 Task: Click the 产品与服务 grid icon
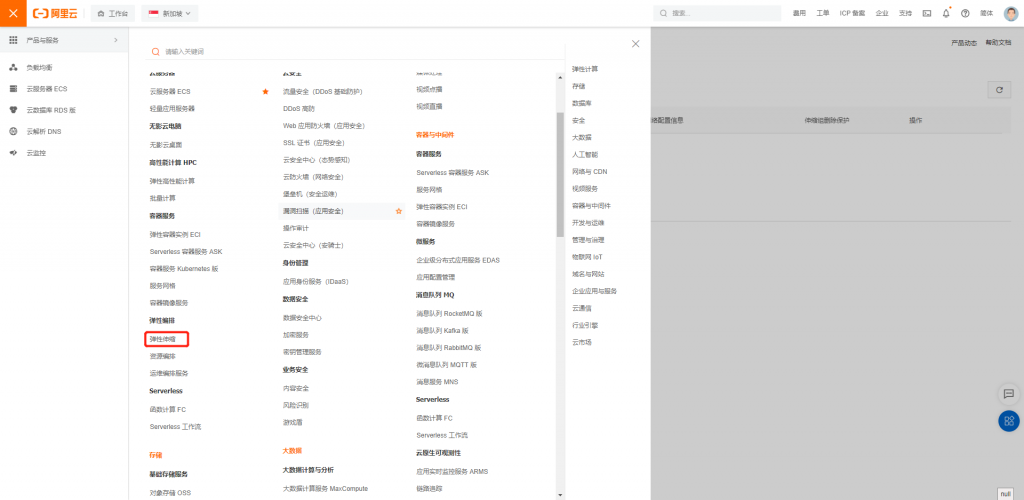[13, 40]
